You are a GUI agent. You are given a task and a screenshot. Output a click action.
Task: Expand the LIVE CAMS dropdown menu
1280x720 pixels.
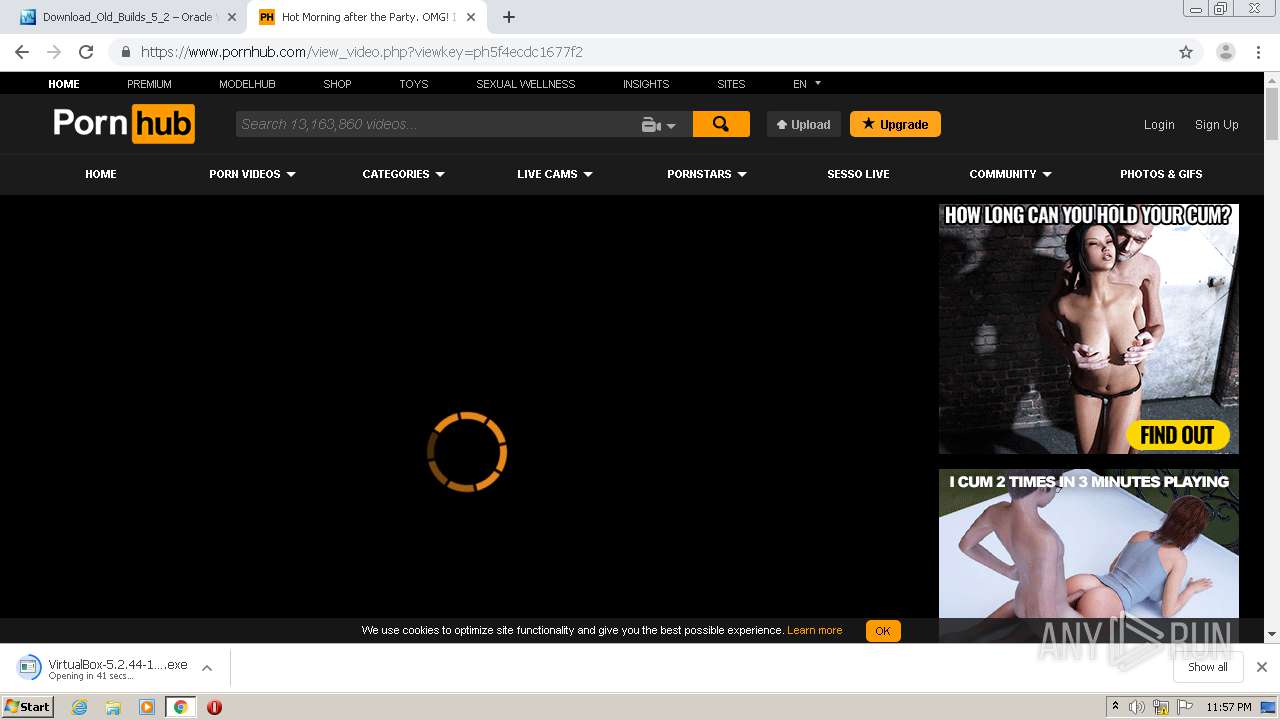pos(555,174)
